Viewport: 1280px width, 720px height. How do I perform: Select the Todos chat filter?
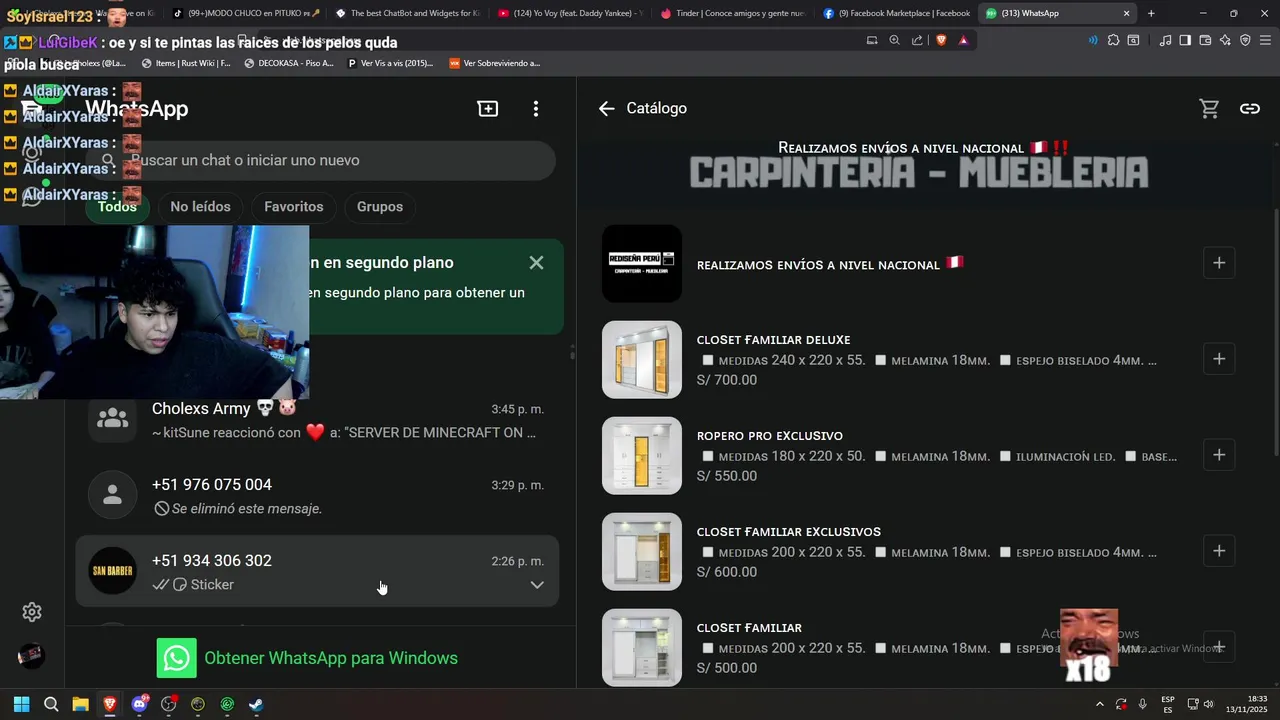(x=117, y=207)
